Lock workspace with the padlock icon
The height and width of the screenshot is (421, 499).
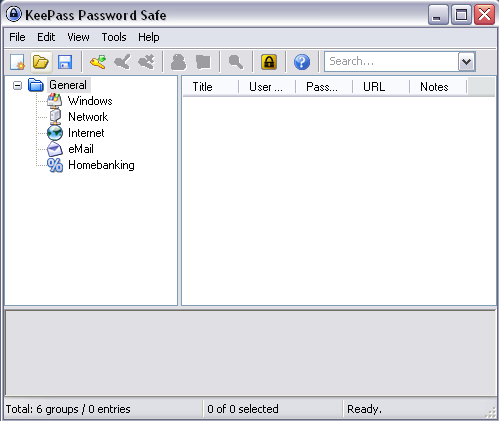coord(269,62)
